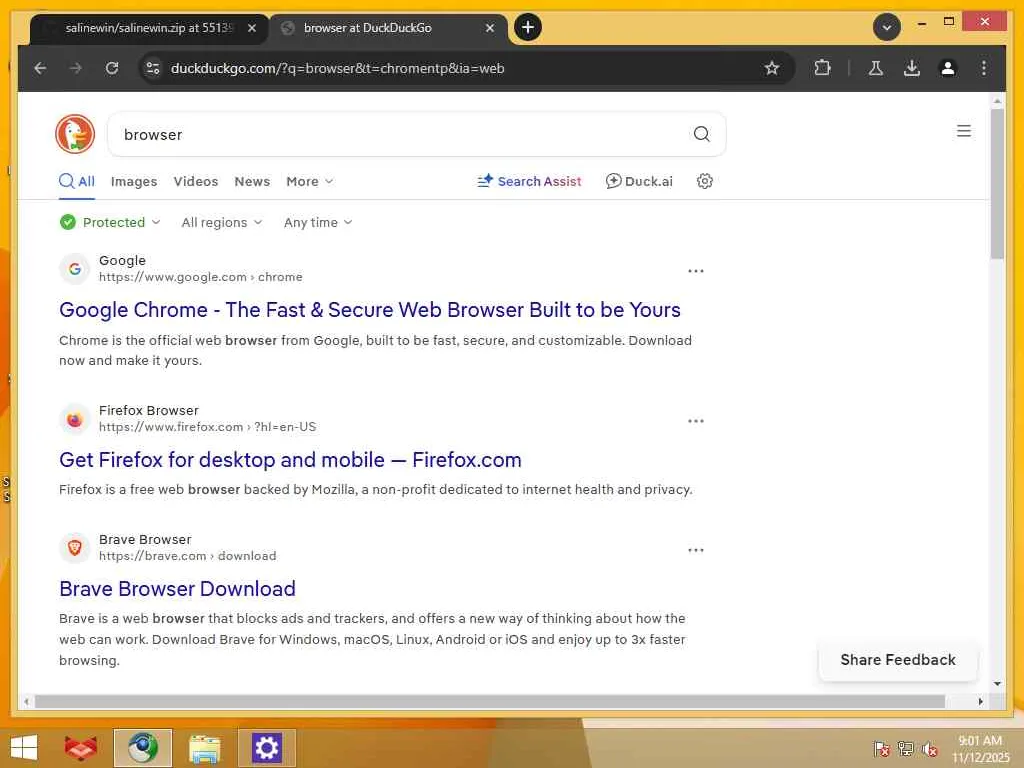Click the forward navigation arrow
Screen dimensions: 1024x768
[76, 68]
